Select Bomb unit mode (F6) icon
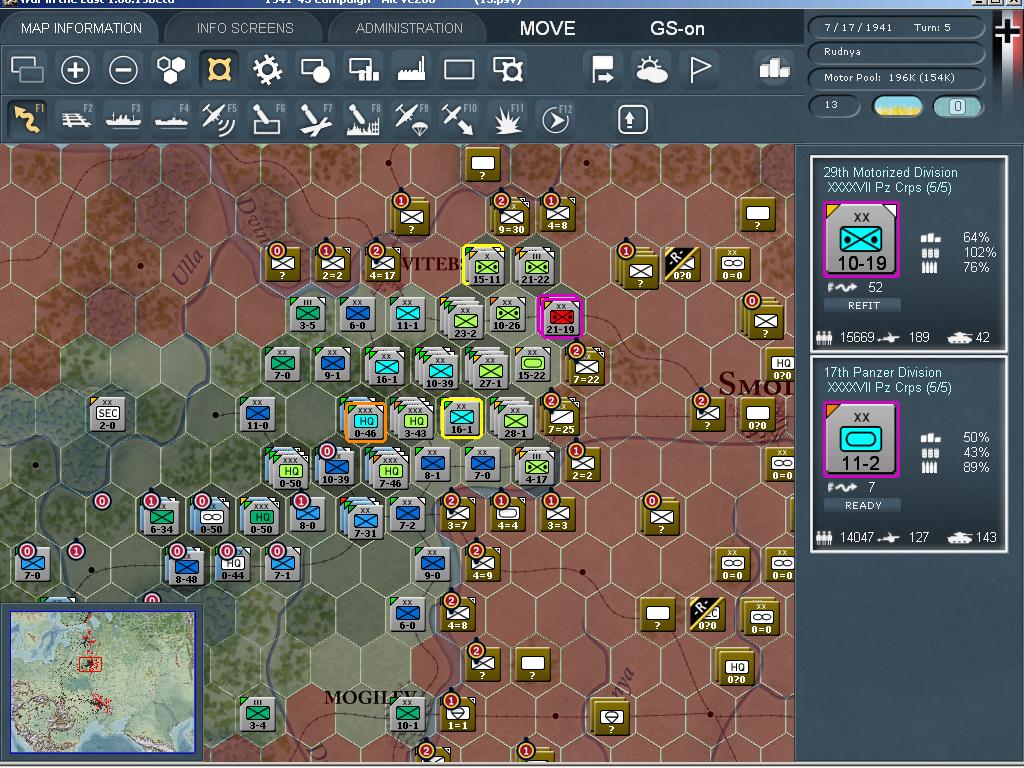1024x768 pixels. [x=267, y=119]
